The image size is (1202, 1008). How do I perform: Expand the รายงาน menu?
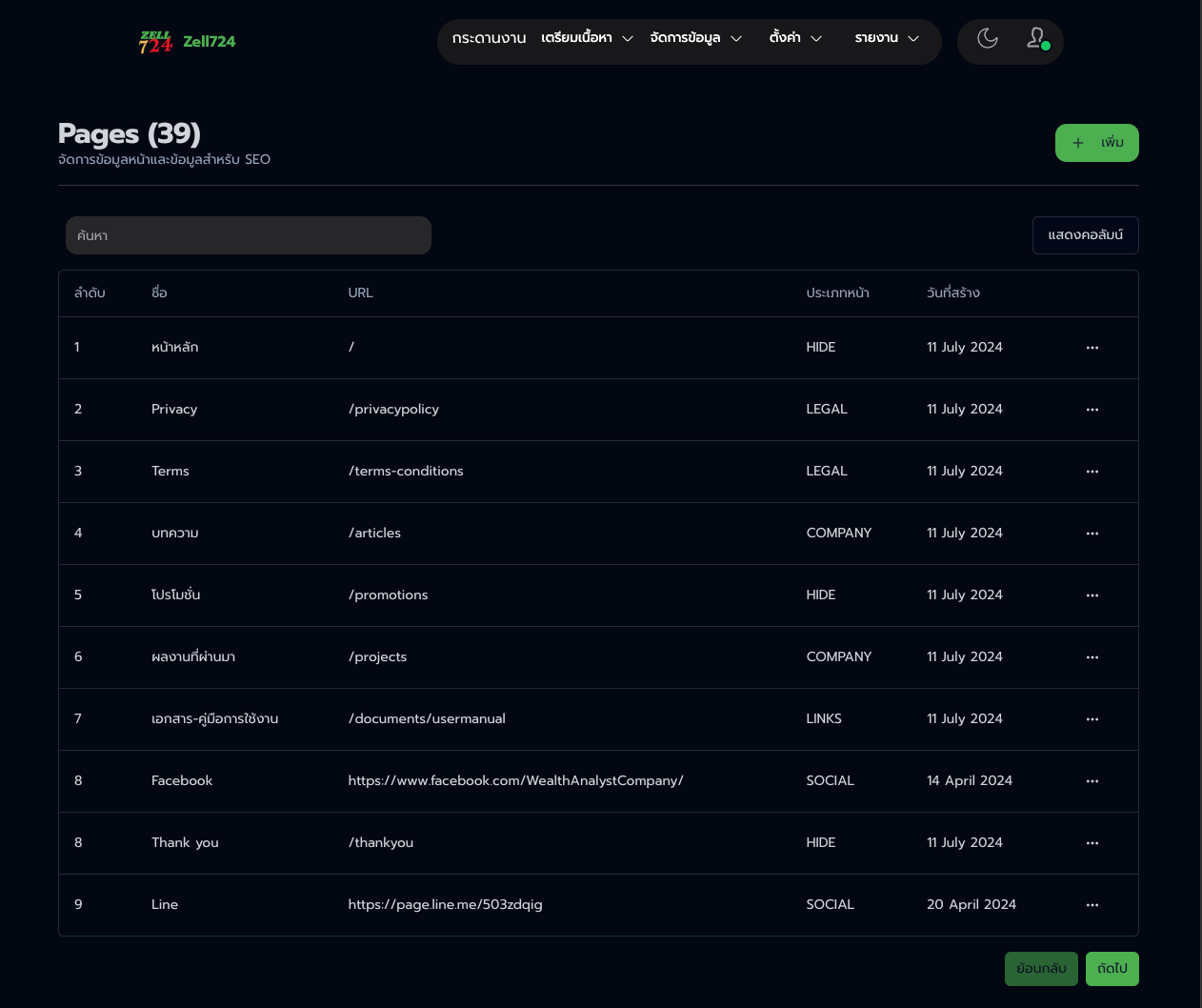[x=887, y=38]
